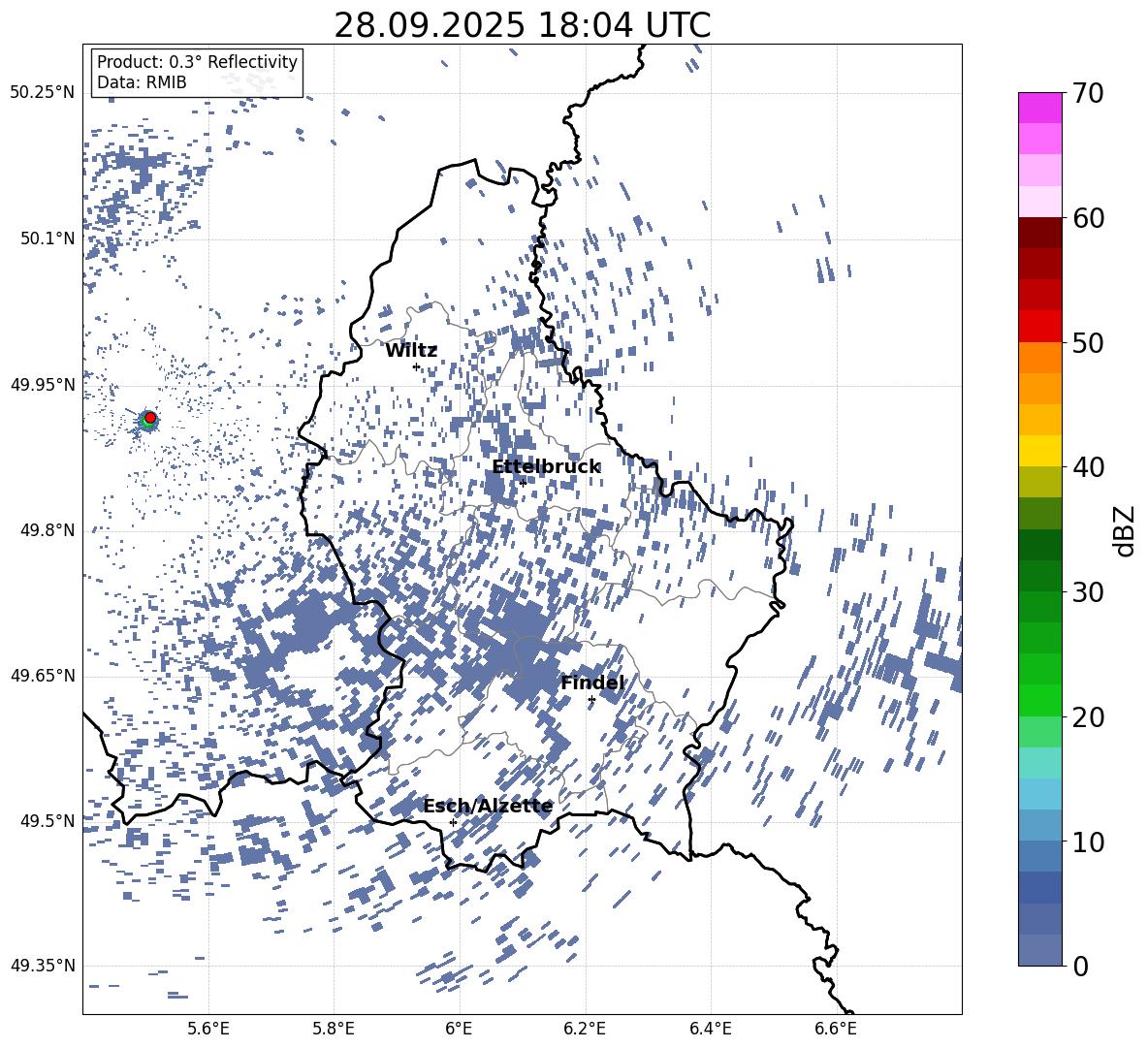1148x1048 pixels.
Task: Click the dBZ colorbar axis label
Action: (1126, 530)
